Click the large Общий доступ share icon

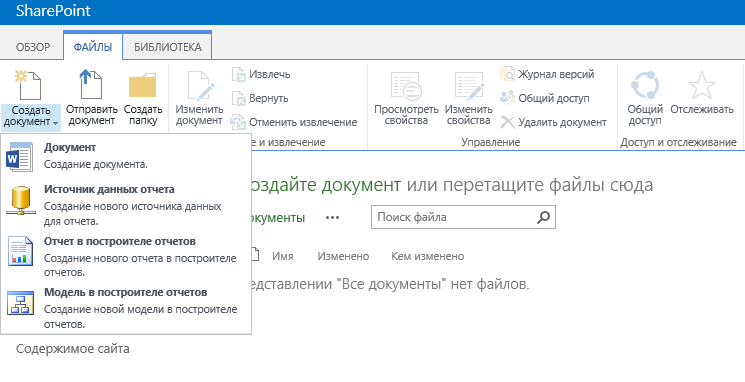click(x=645, y=86)
